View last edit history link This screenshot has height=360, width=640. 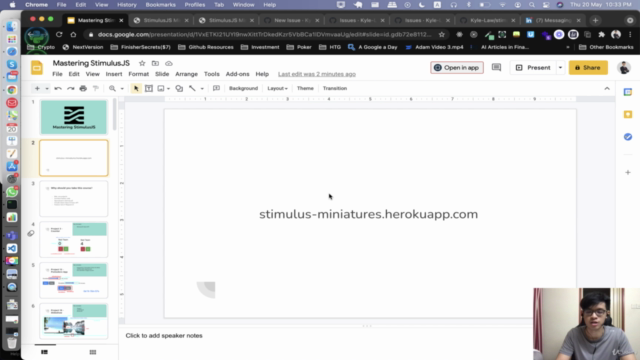[317, 74]
